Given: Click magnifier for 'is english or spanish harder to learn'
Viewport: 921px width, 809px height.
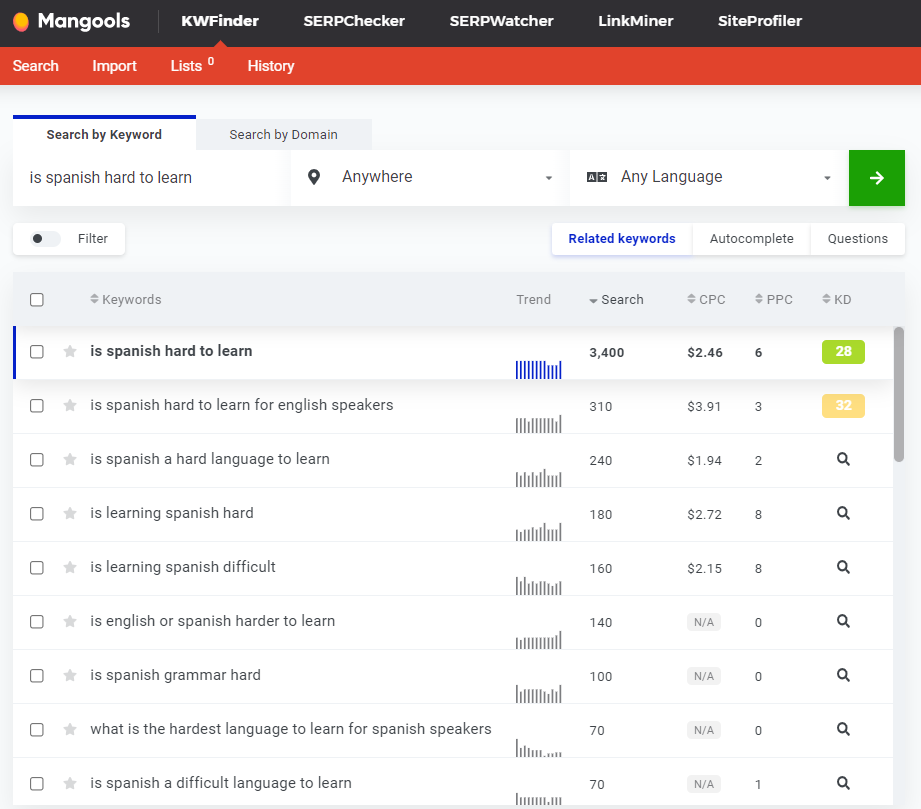Looking at the screenshot, I should coord(843,622).
